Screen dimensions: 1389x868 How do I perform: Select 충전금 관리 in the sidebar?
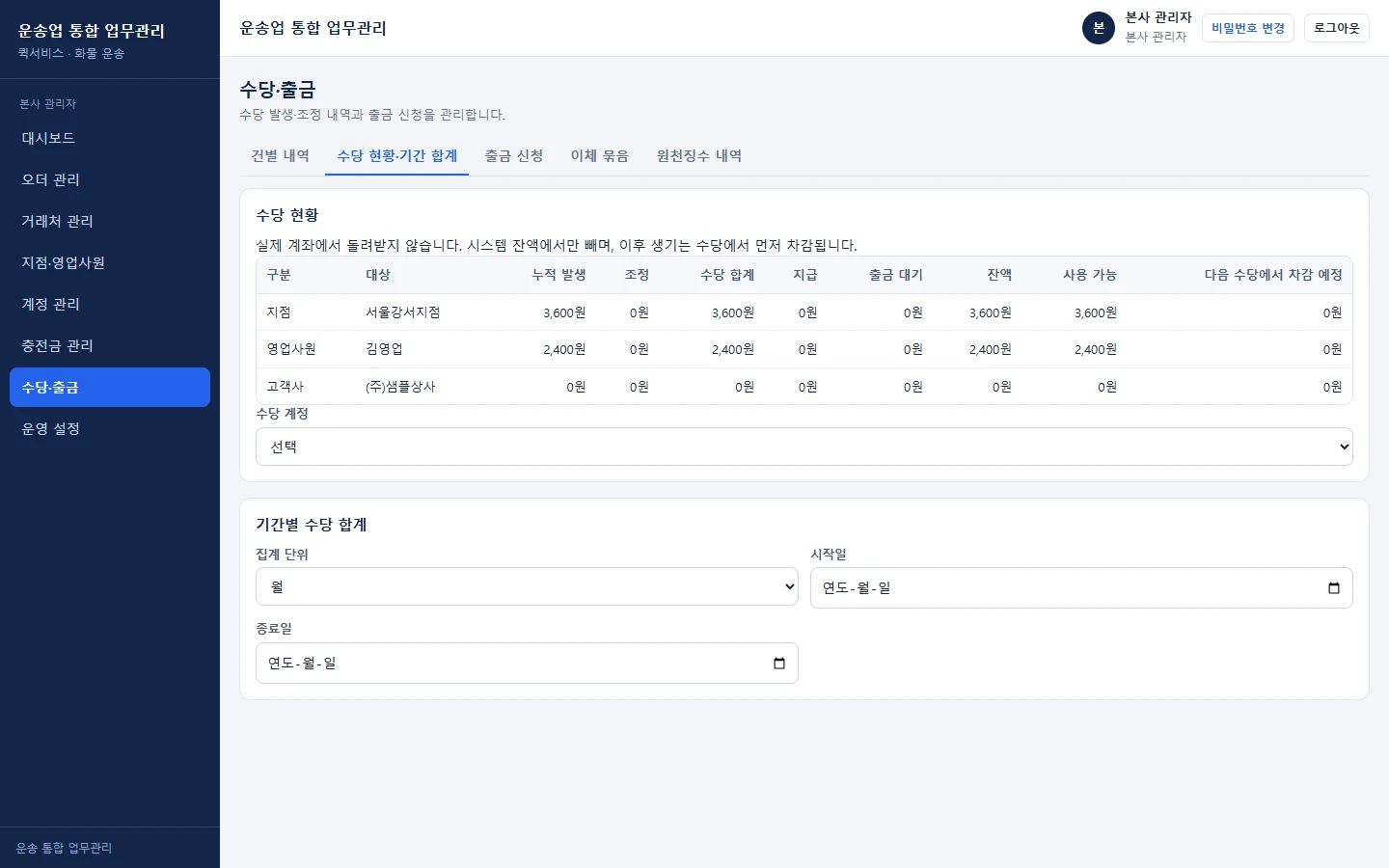tap(110, 346)
